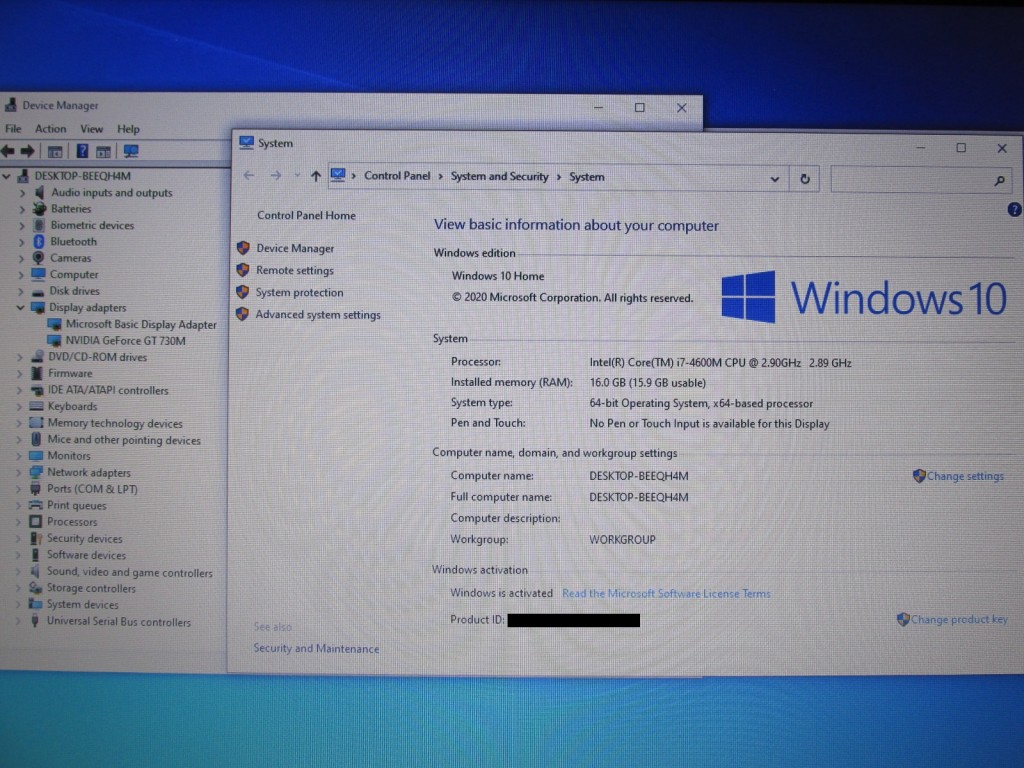Click the forward arrow in System window
The width and height of the screenshot is (1024, 768).
pyautogui.click(x=276, y=175)
